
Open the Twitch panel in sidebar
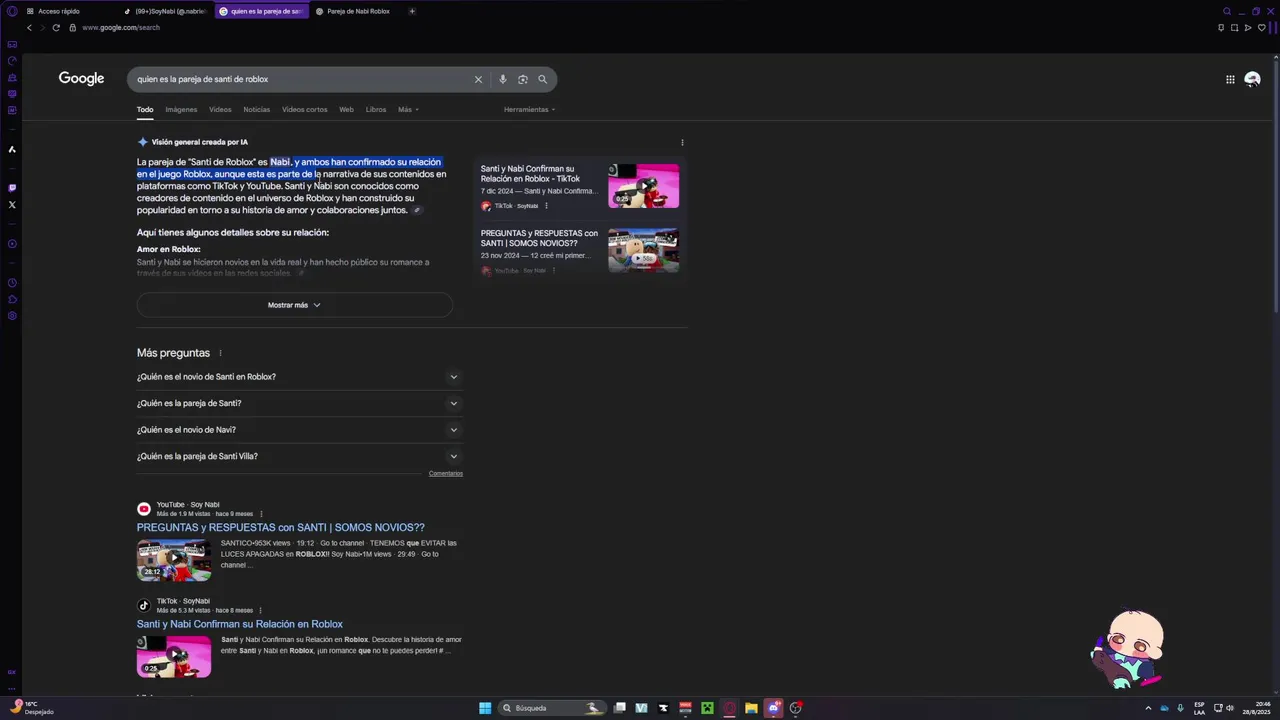[12, 187]
